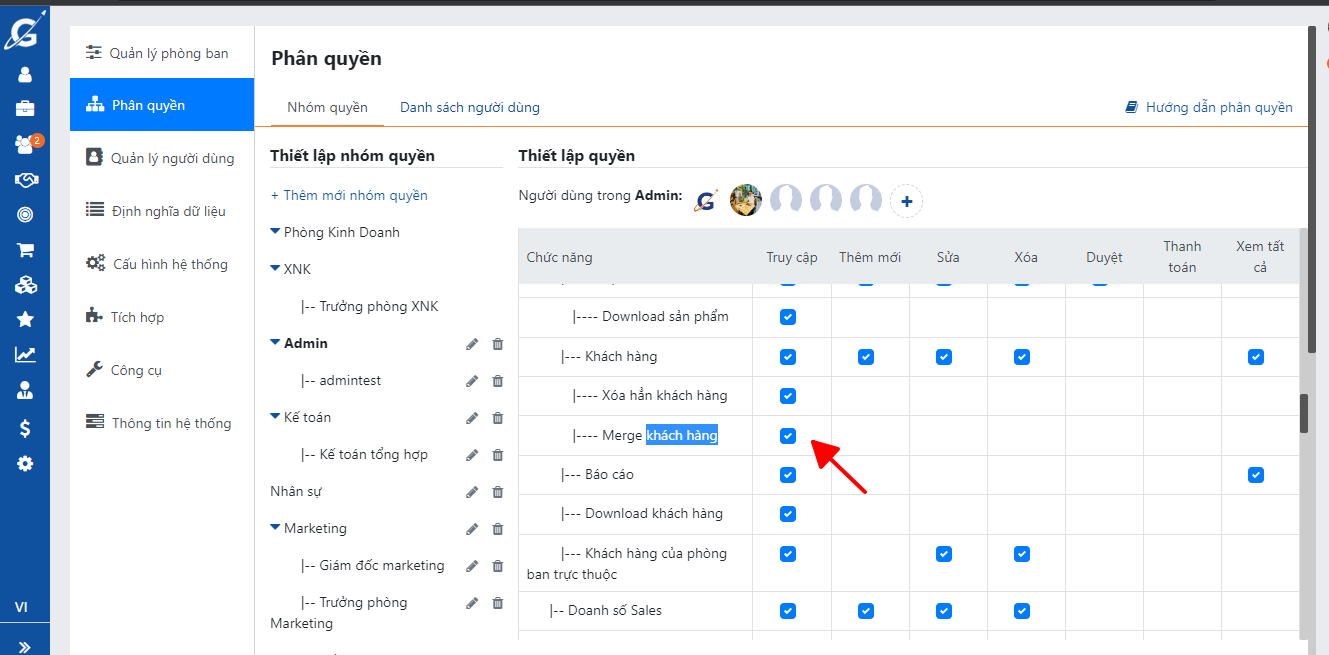The image size is (1329, 655).
Task: Collapse the Phòng Kinh Doanh group
Action: point(276,232)
